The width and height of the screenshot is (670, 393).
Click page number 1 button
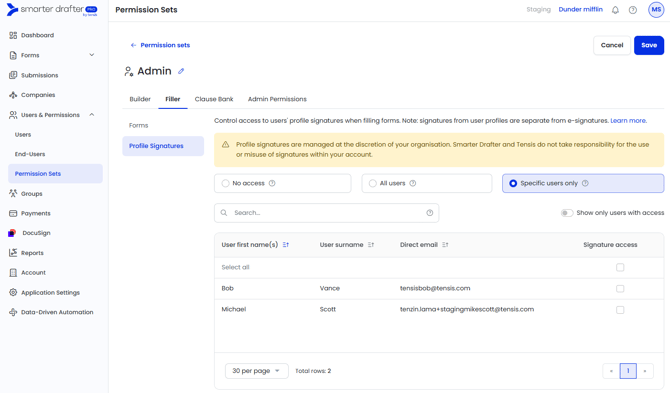(x=628, y=371)
